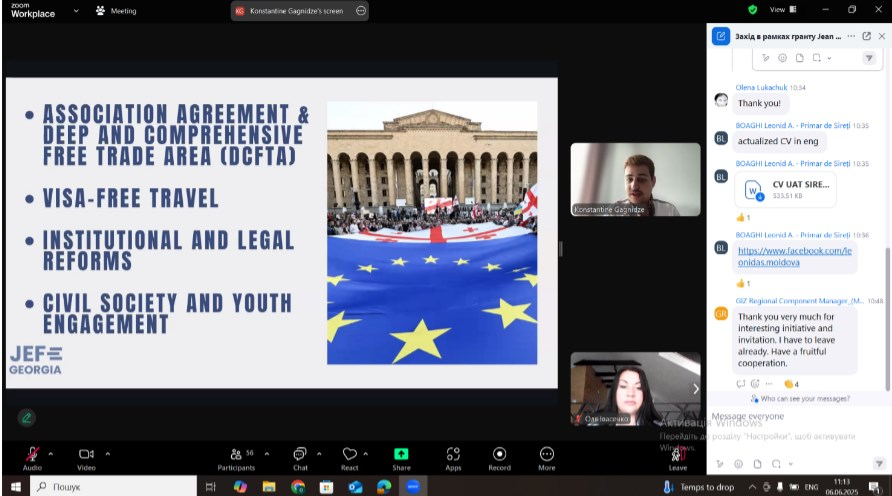Screen dimensions: 892x496
Task: Expand the video options chevron
Action: pyautogui.click(x=108, y=453)
